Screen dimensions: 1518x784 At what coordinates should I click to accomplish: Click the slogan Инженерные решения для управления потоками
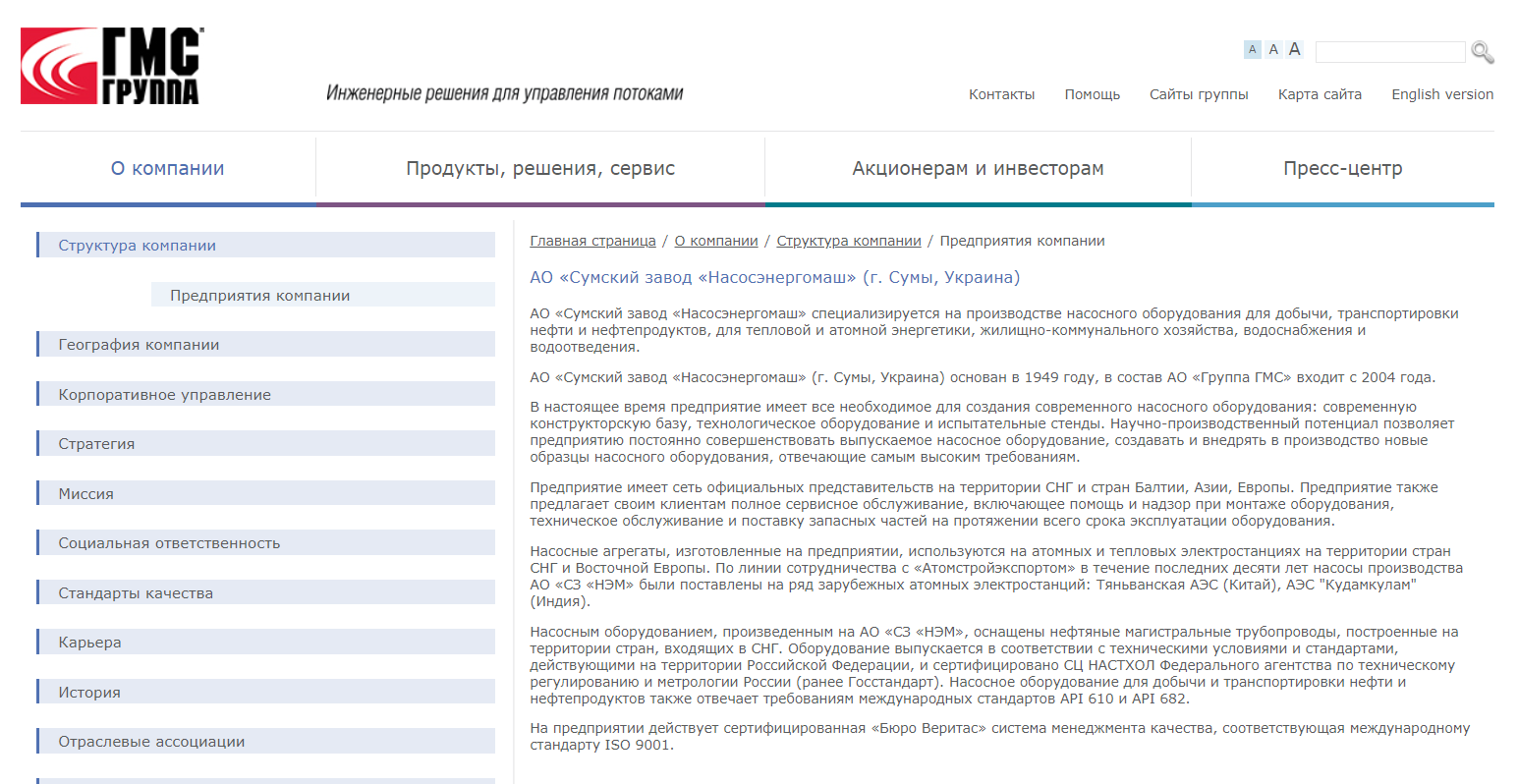(x=505, y=93)
